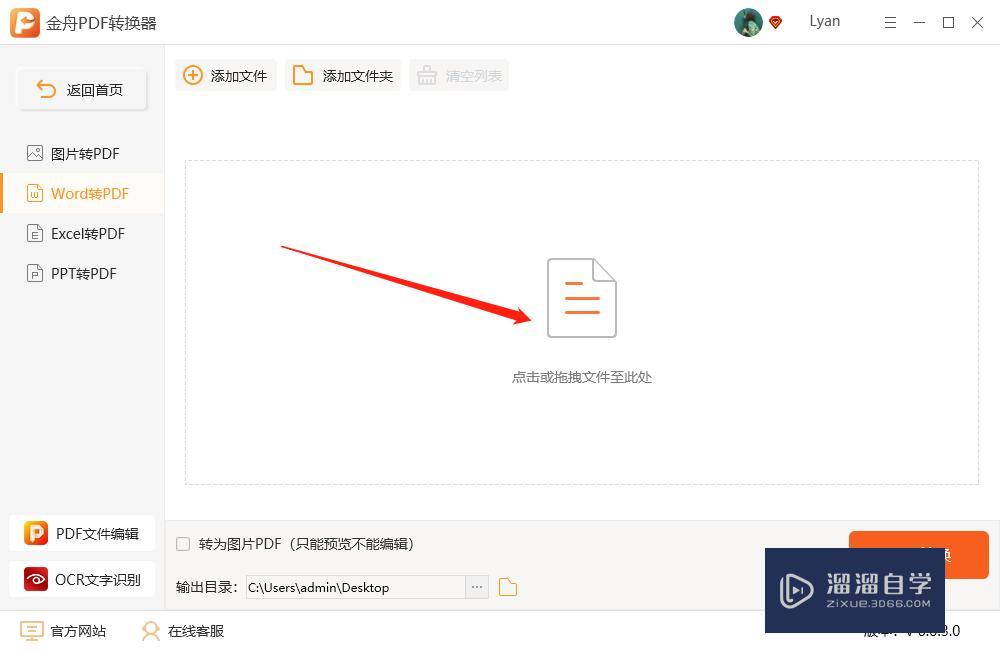Click 清空列表 clear list button
Image resolution: width=1000 pixels, height=650 pixels.
coord(459,75)
